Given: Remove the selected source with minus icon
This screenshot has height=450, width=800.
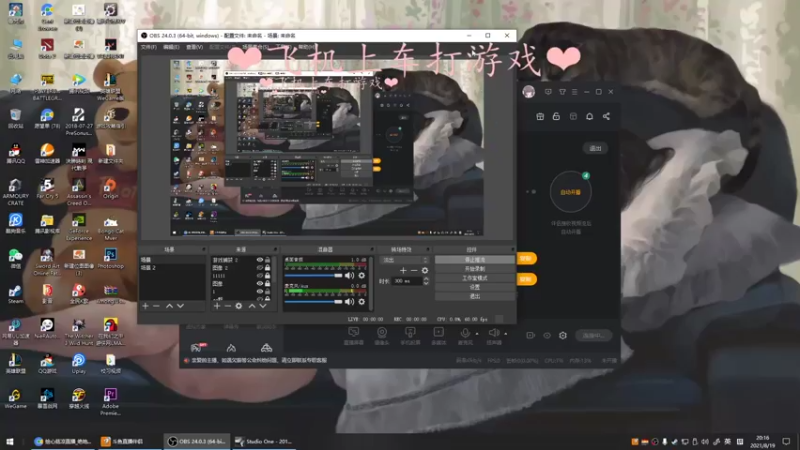Looking at the screenshot, I should [228, 306].
